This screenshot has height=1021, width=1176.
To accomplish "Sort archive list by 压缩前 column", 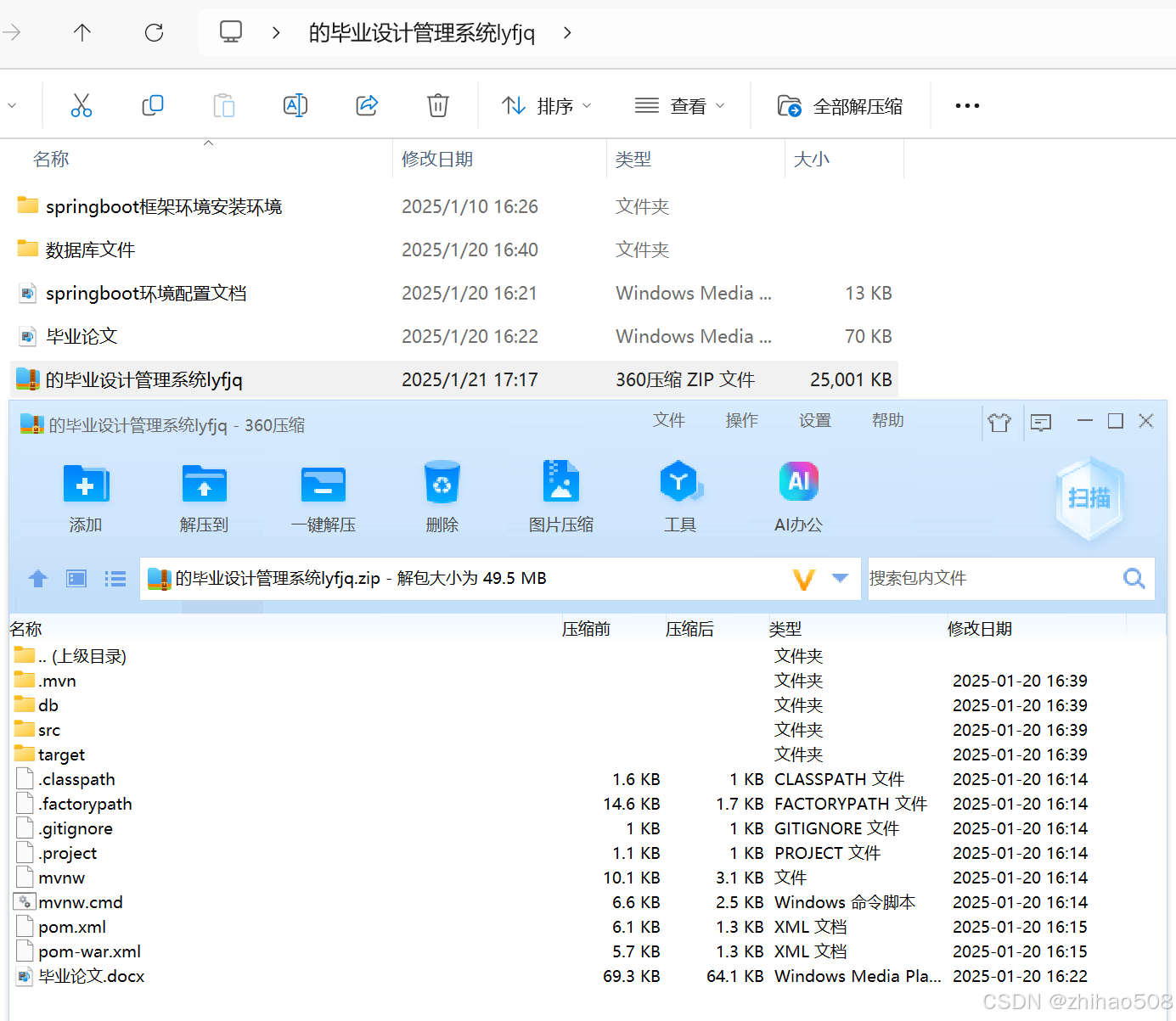I will (587, 629).
